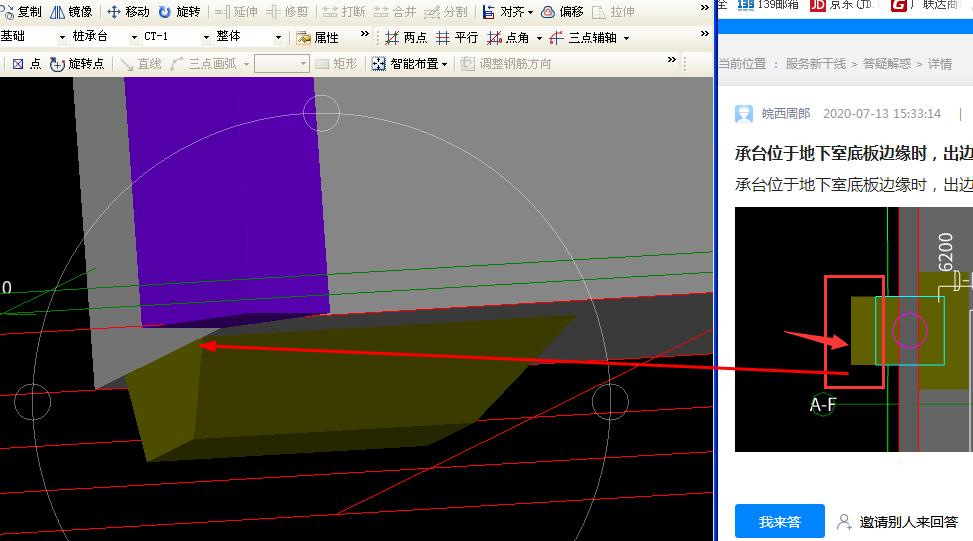Activate the 移动 (Move) tool
This screenshot has width=973, height=541.
tap(128, 12)
